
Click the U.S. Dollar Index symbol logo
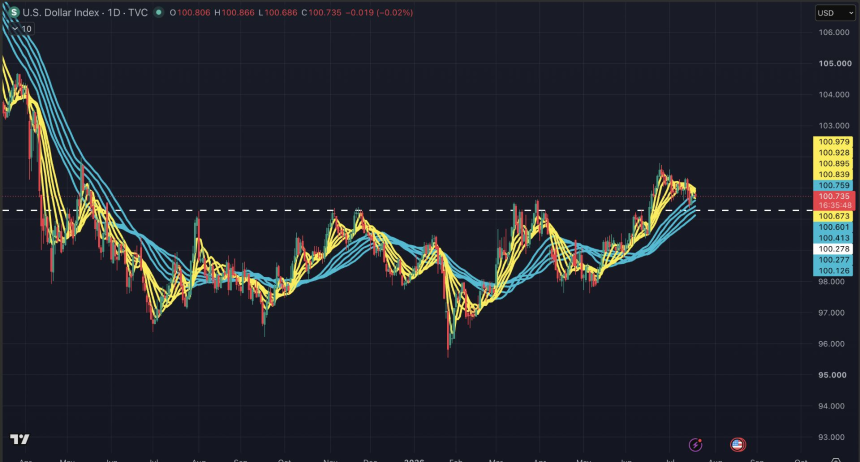tap(14, 12)
